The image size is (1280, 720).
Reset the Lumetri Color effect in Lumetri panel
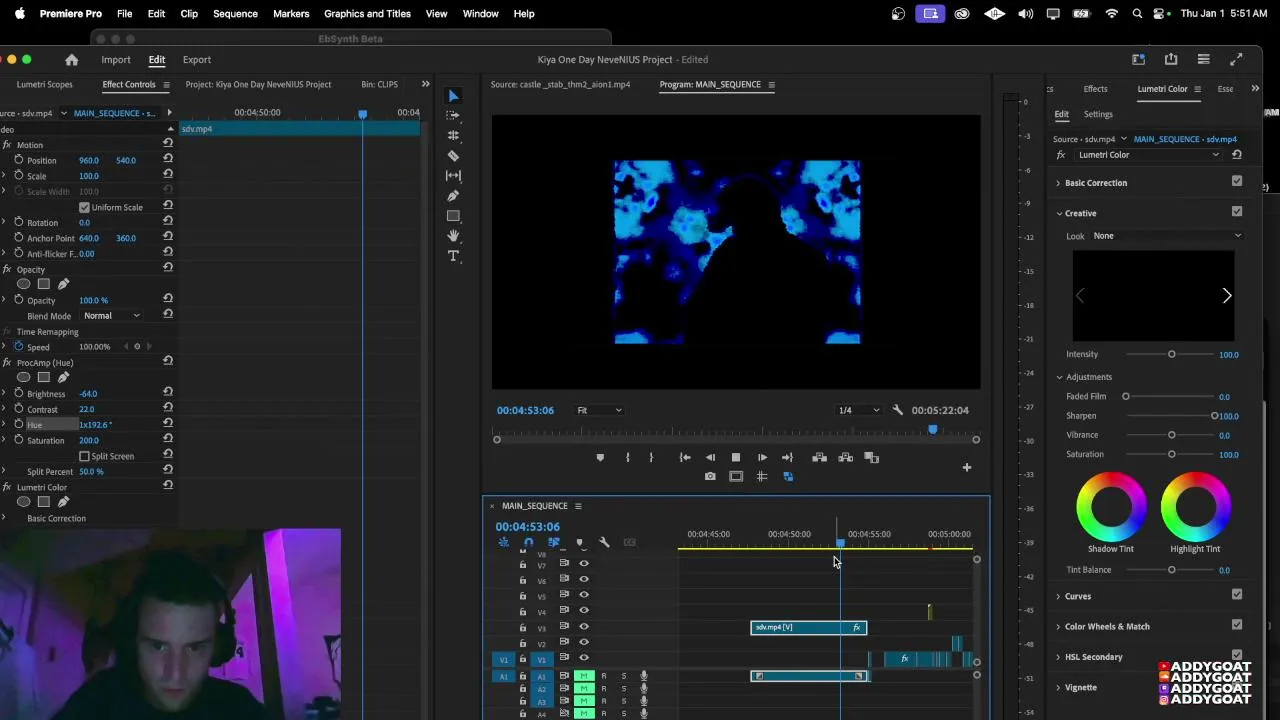click(1237, 155)
